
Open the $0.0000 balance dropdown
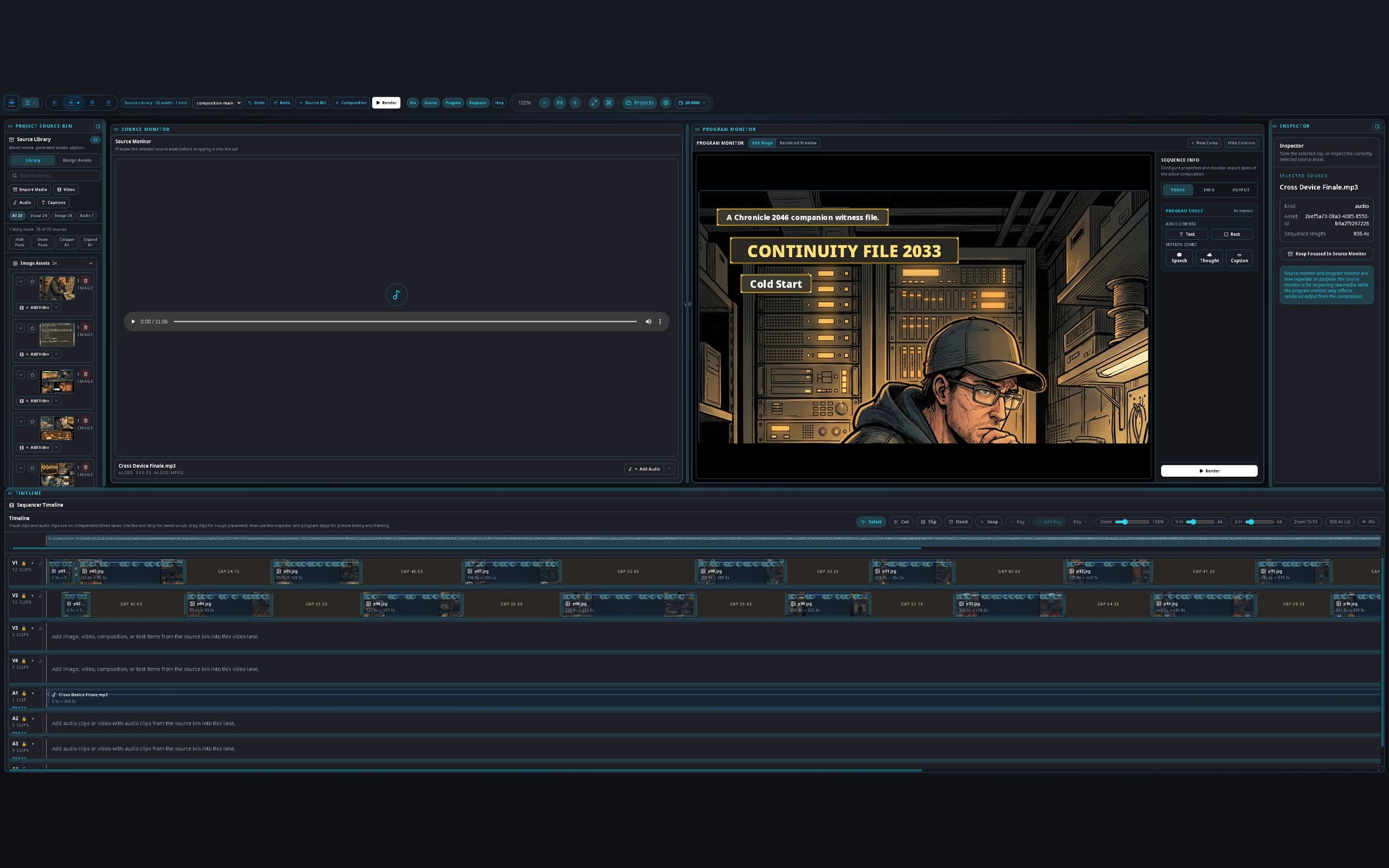(x=692, y=103)
